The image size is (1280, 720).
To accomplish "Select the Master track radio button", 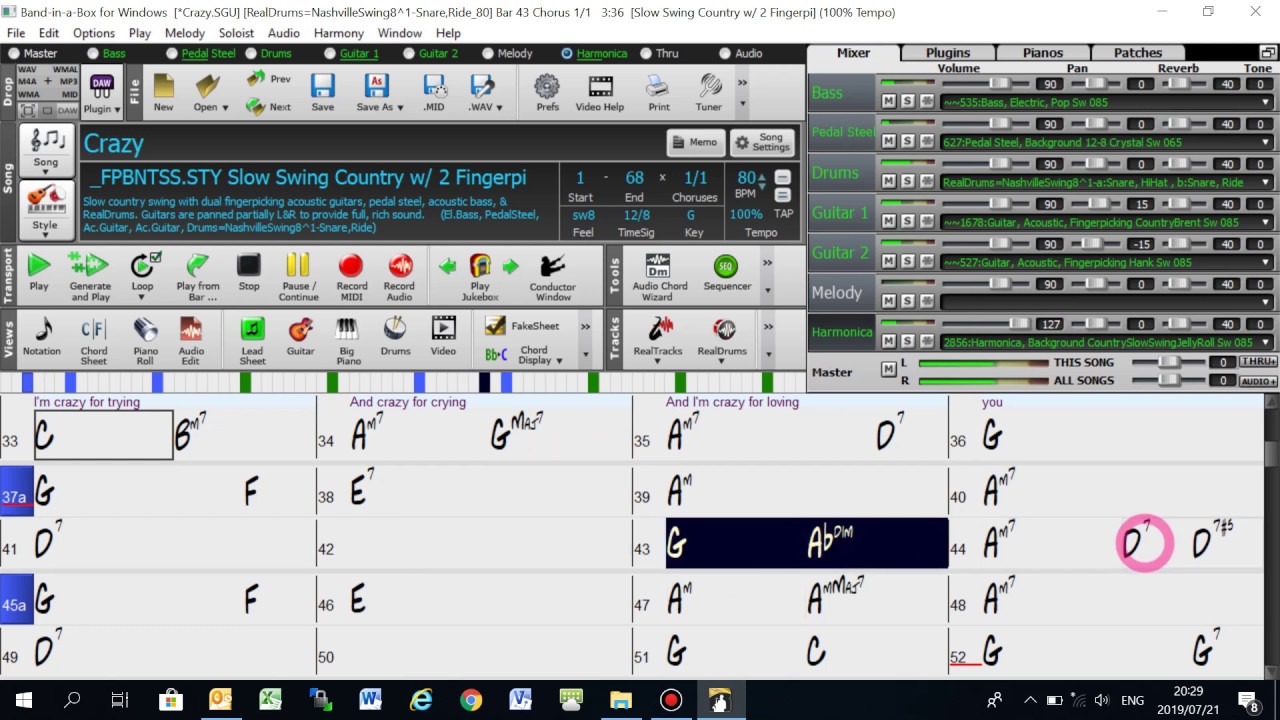I will pos(13,53).
